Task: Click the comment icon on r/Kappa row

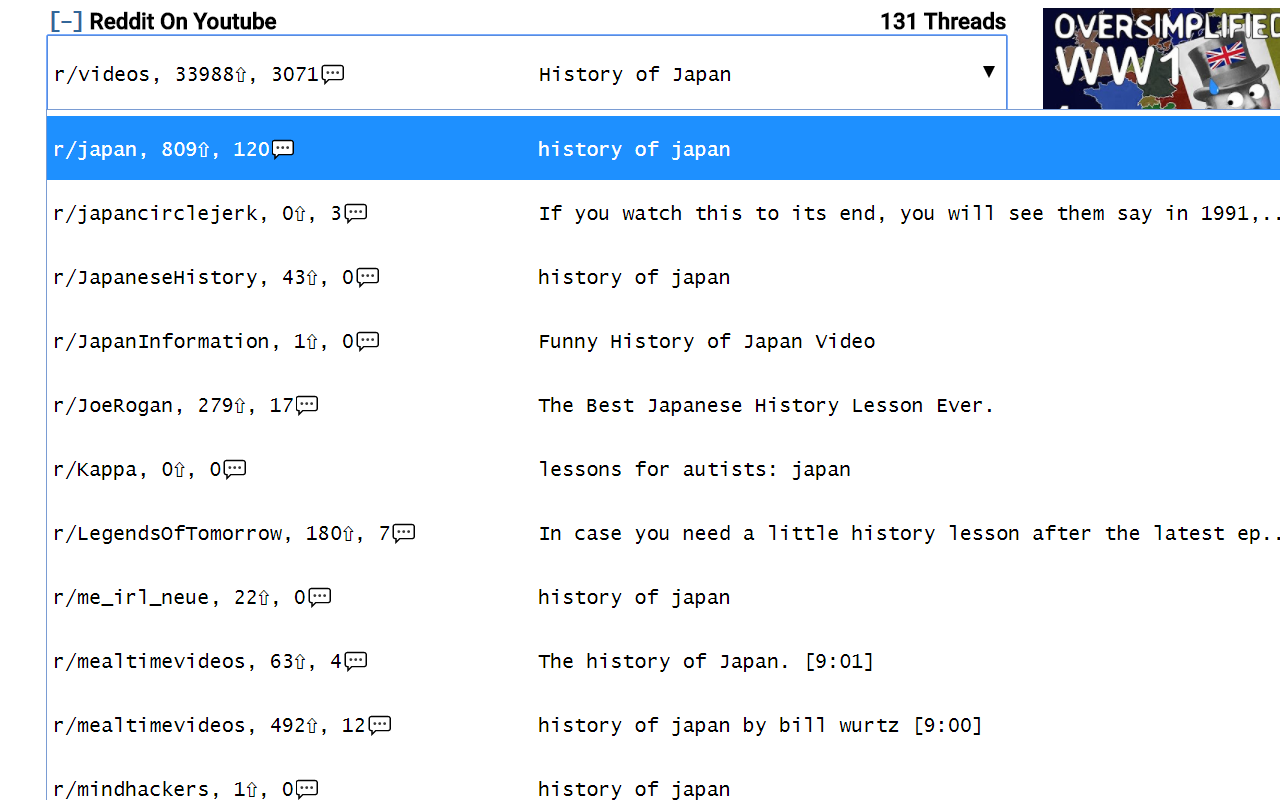Action: [x=235, y=469]
